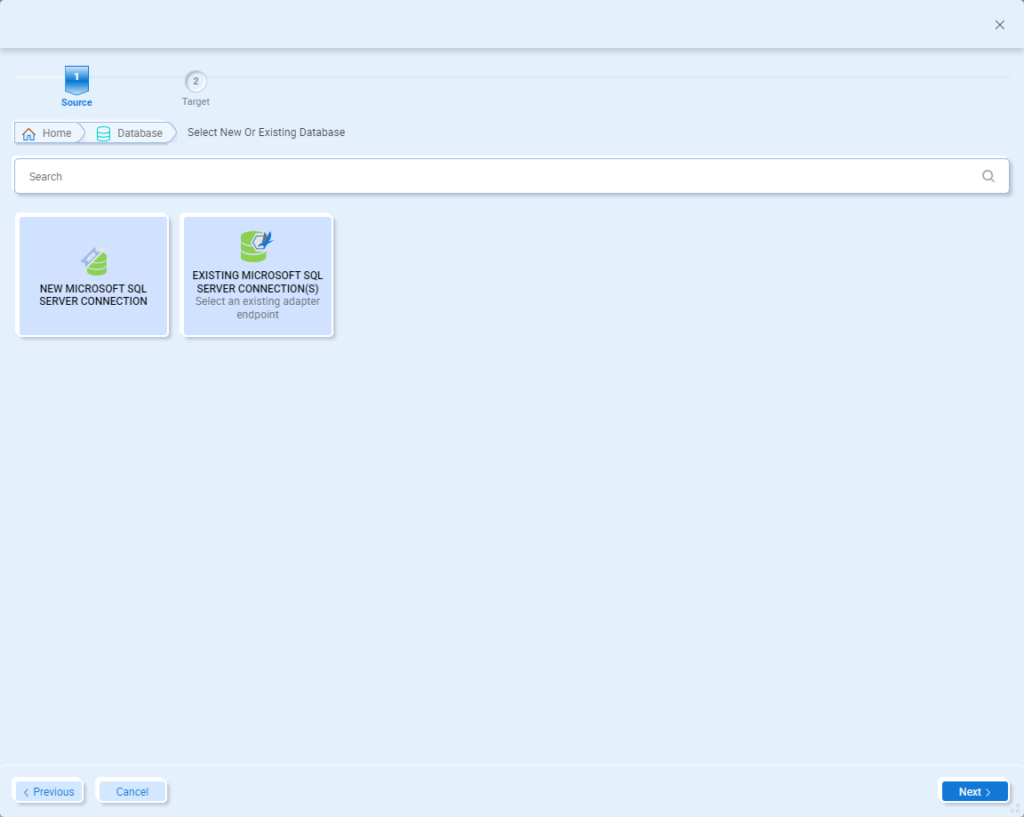Image resolution: width=1024 pixels, height=817 pixels.
Task: Select the NEW MICROSOFT SQL SERVER CONNECTION tile
Action: 93,276
